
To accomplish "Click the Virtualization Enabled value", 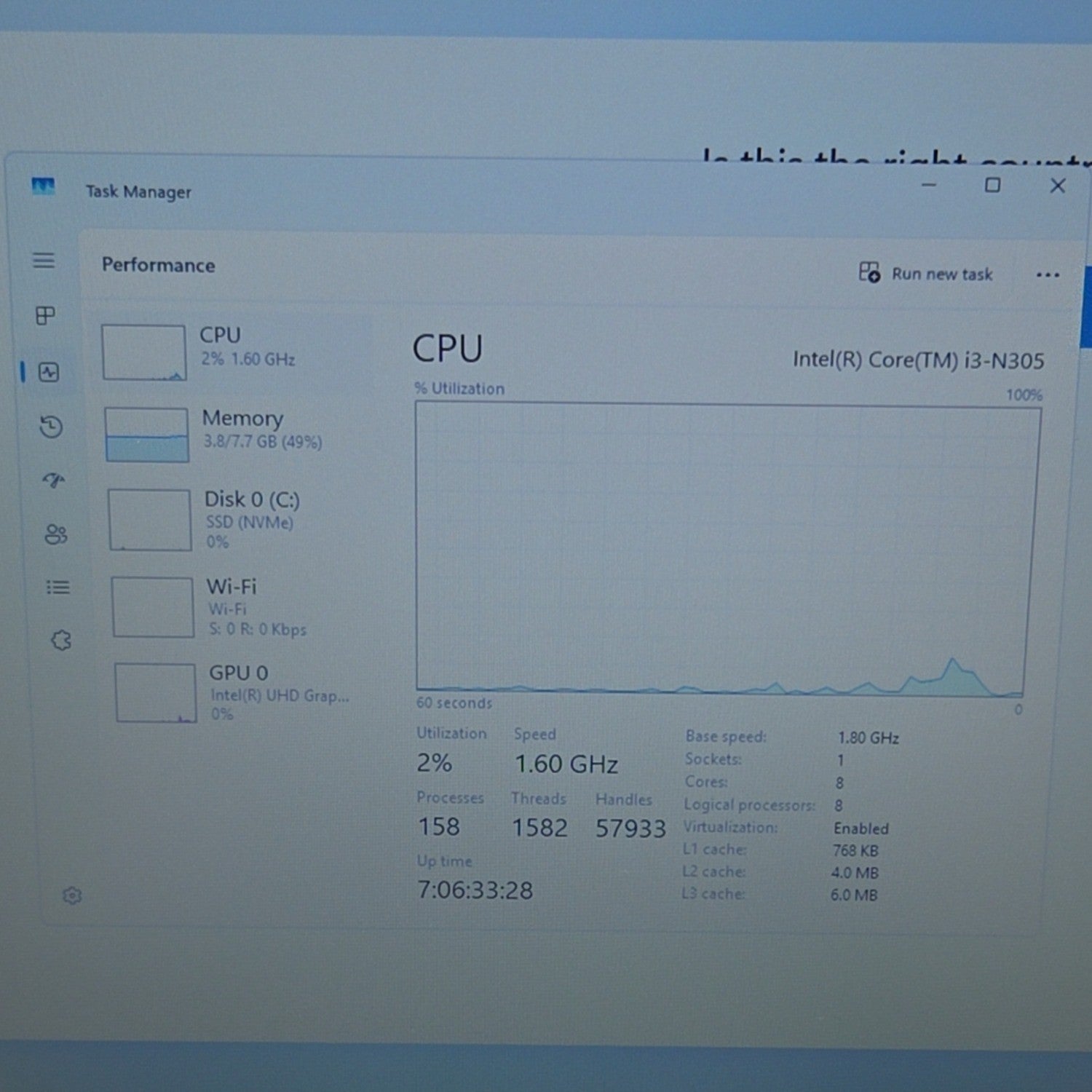I will pos(861,828).
